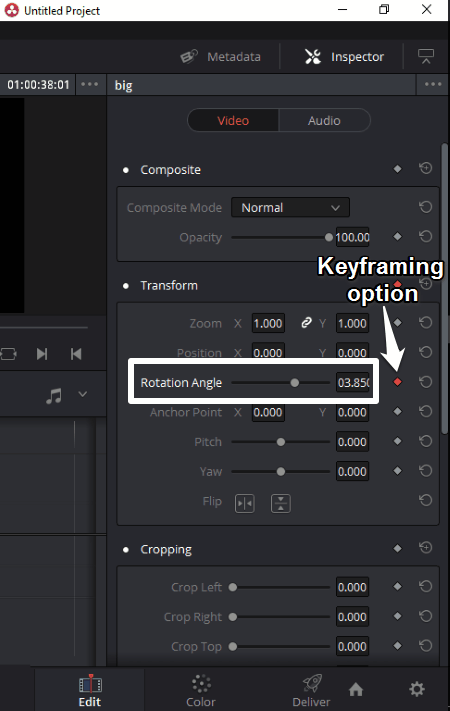450x711 pixels.
Task: Click the Zoom X value field
Action: tap(268, 323)
